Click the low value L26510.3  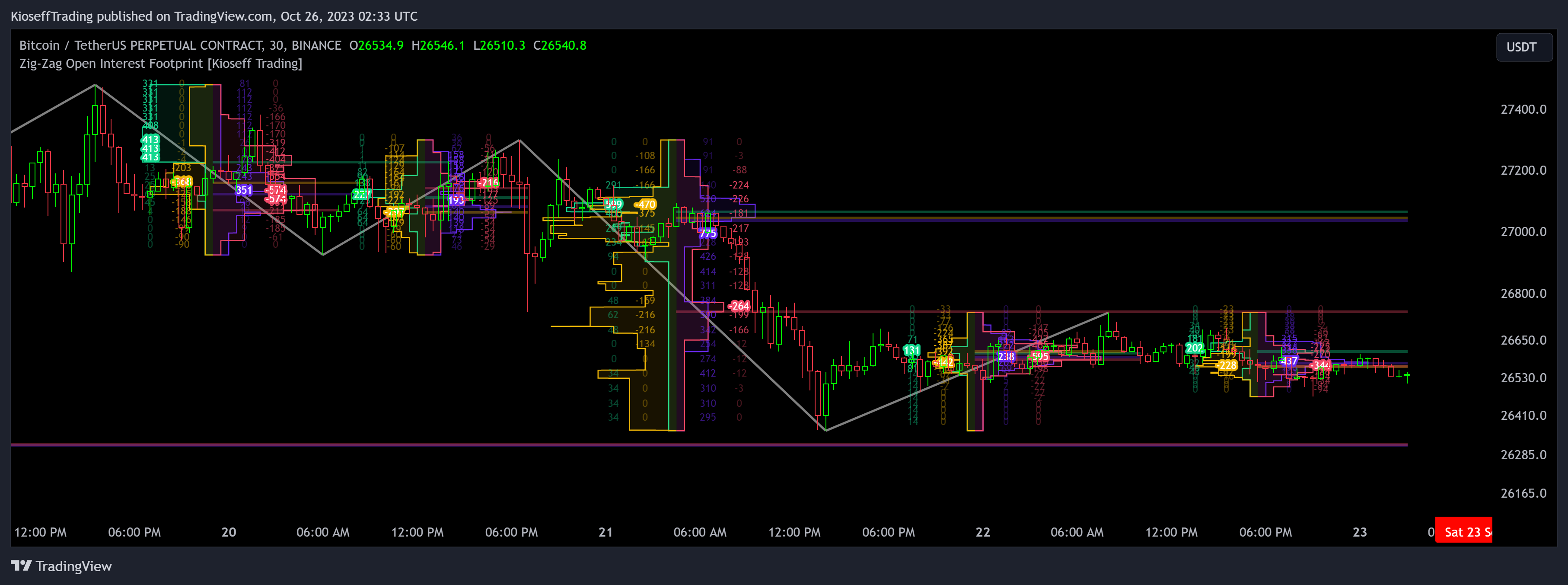point(499,46)
